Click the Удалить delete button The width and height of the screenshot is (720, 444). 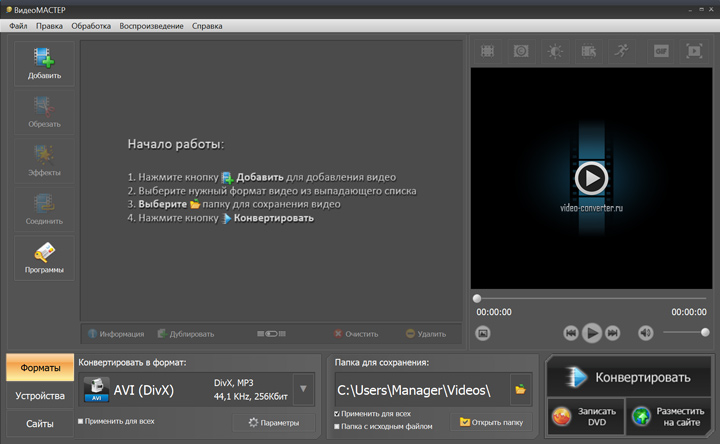coord(426,334)
